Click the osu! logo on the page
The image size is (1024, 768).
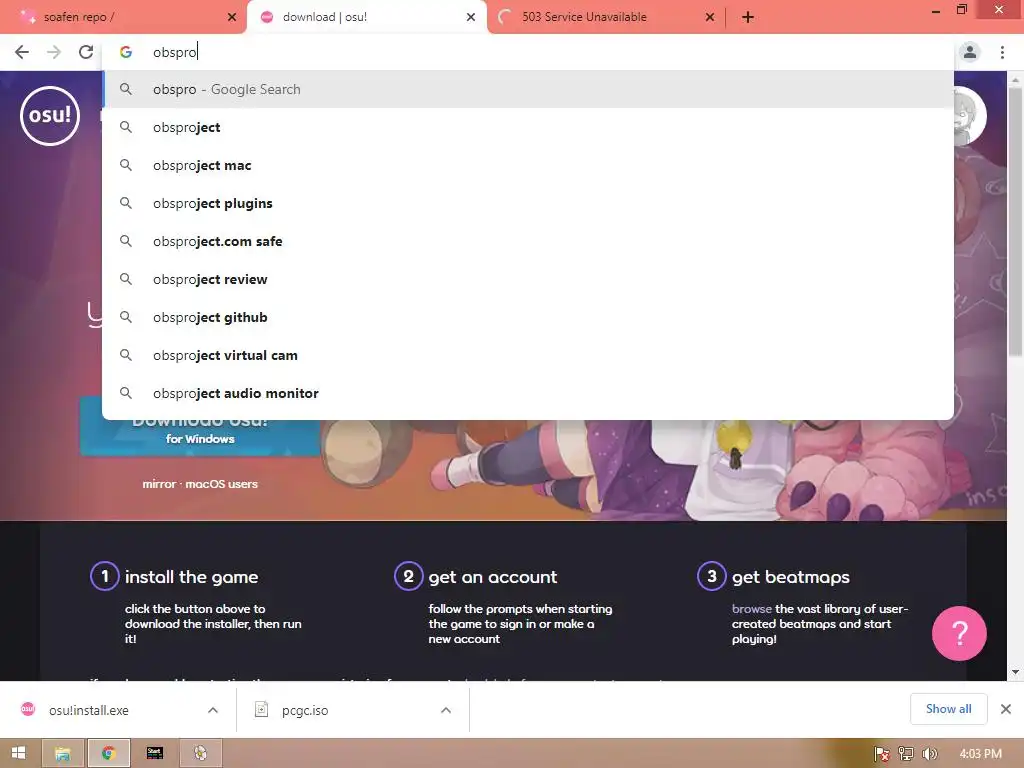(x=50, y=116)
